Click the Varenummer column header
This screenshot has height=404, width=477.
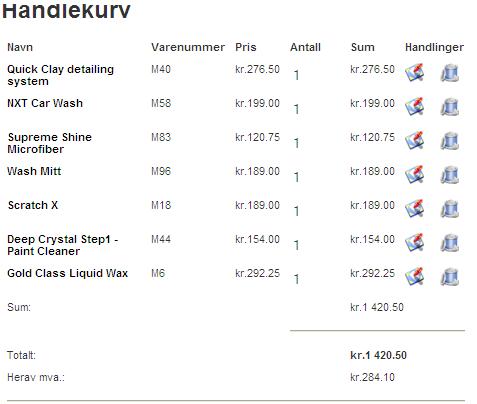tap(188, 47)
